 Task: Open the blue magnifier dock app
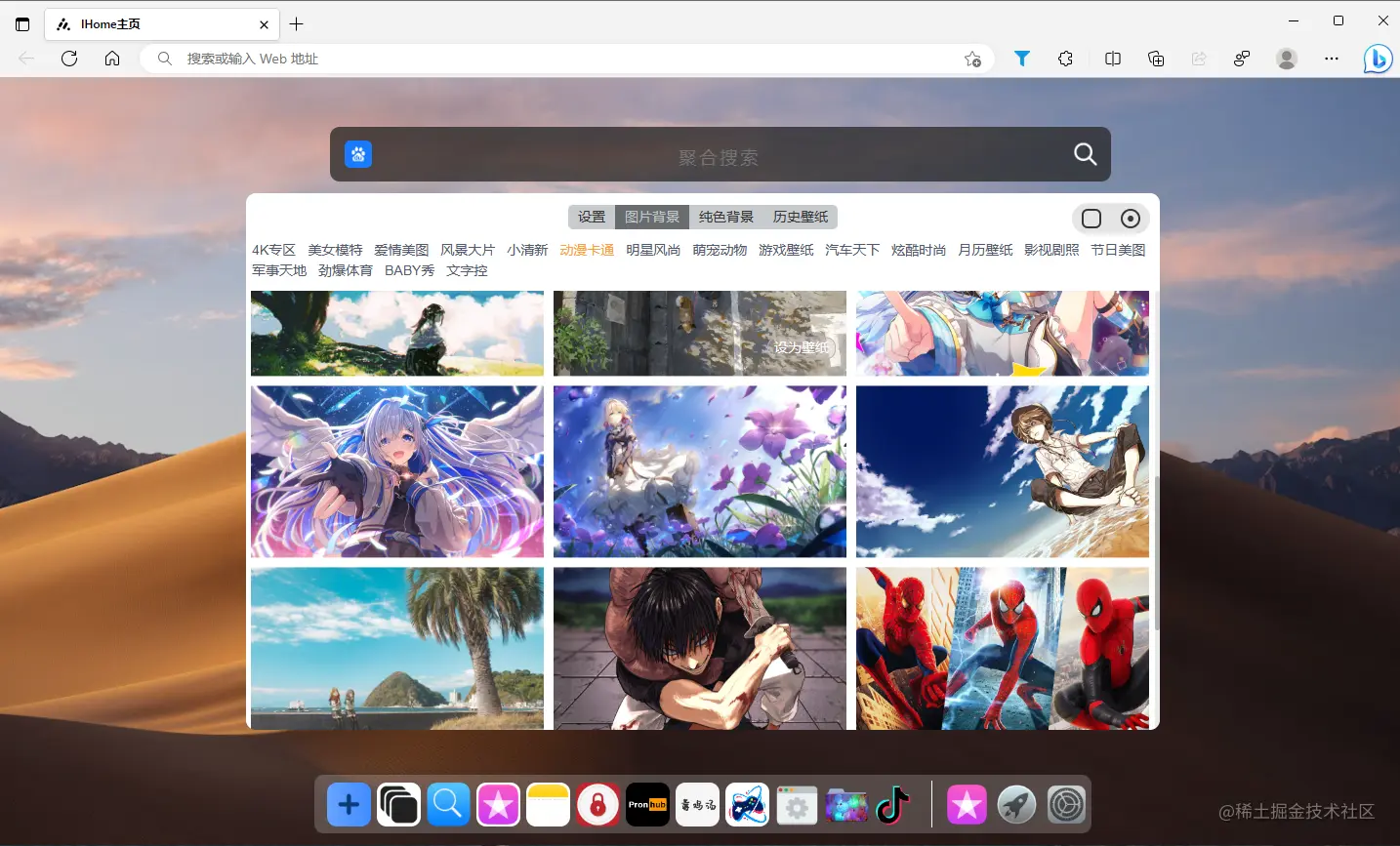448,805
